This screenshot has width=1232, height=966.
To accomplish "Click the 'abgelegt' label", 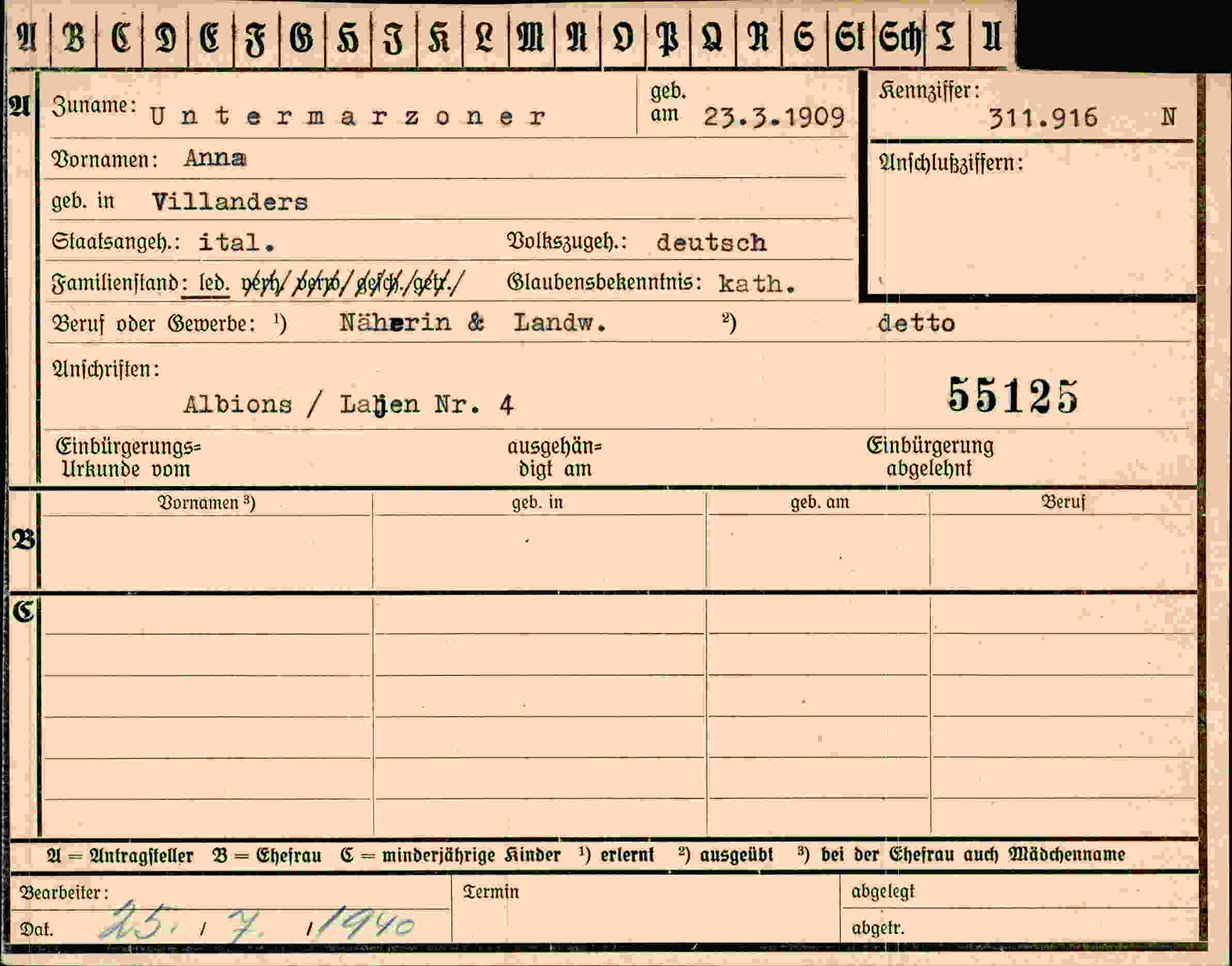I will [882, 892].
